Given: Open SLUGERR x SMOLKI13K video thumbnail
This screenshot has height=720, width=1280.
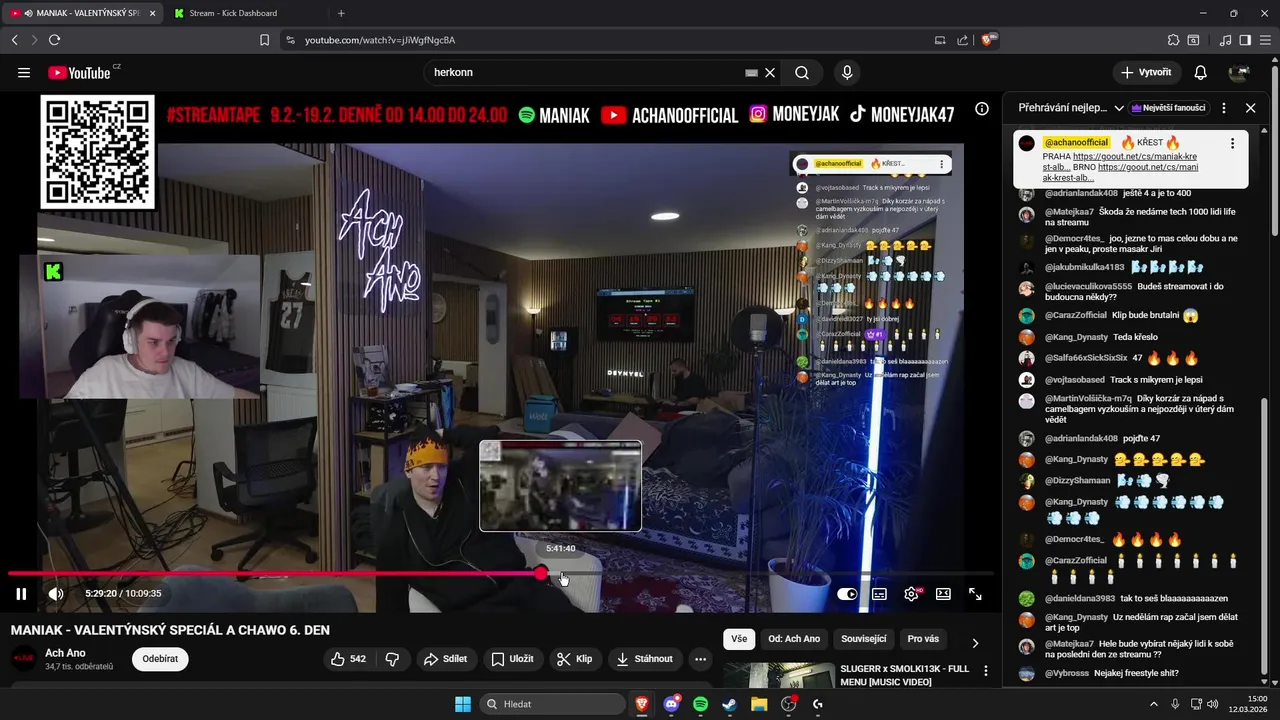Looking at the screenshot, I should pos(778,676).
